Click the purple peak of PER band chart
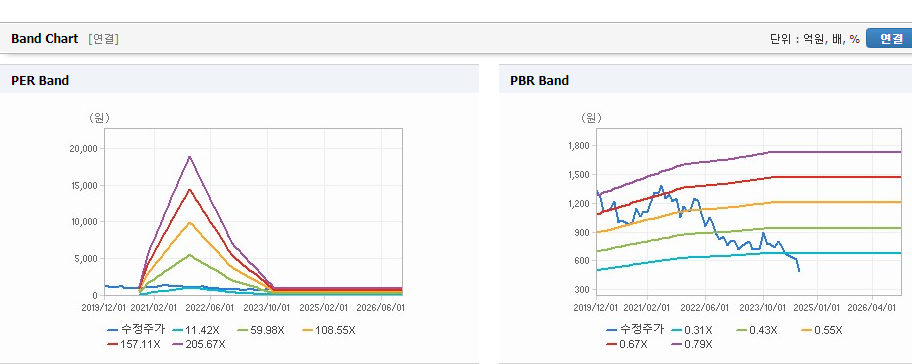The width and height of the screenshot is (912, 364). [190, 156]
